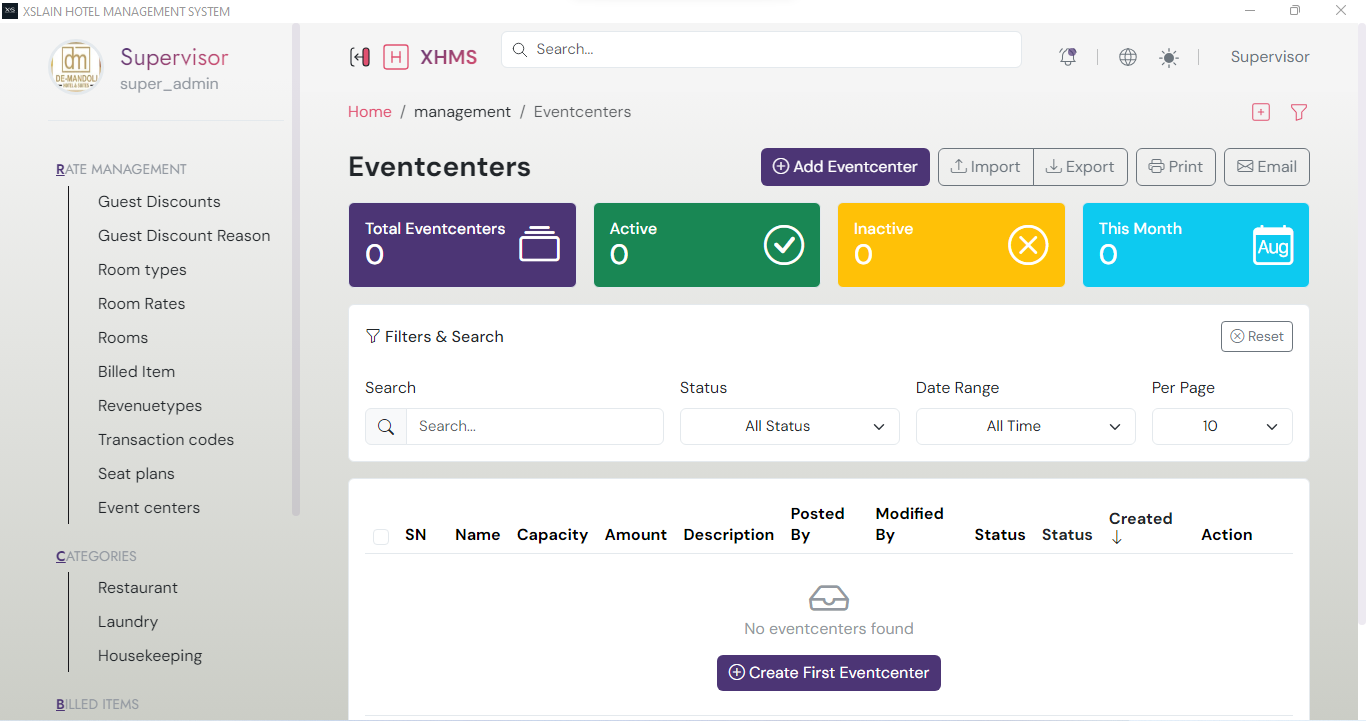Select Event centers in the sidebar
Screen dimensions: 1366x721
[x=149, y=507]
